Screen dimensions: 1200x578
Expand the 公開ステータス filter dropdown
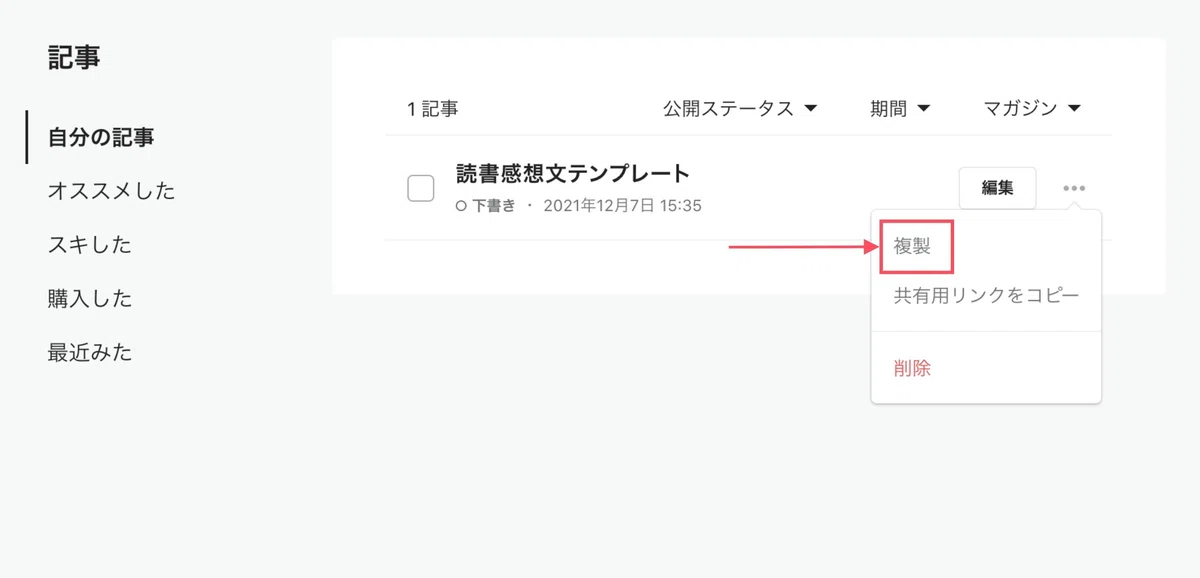pos(741,108)
